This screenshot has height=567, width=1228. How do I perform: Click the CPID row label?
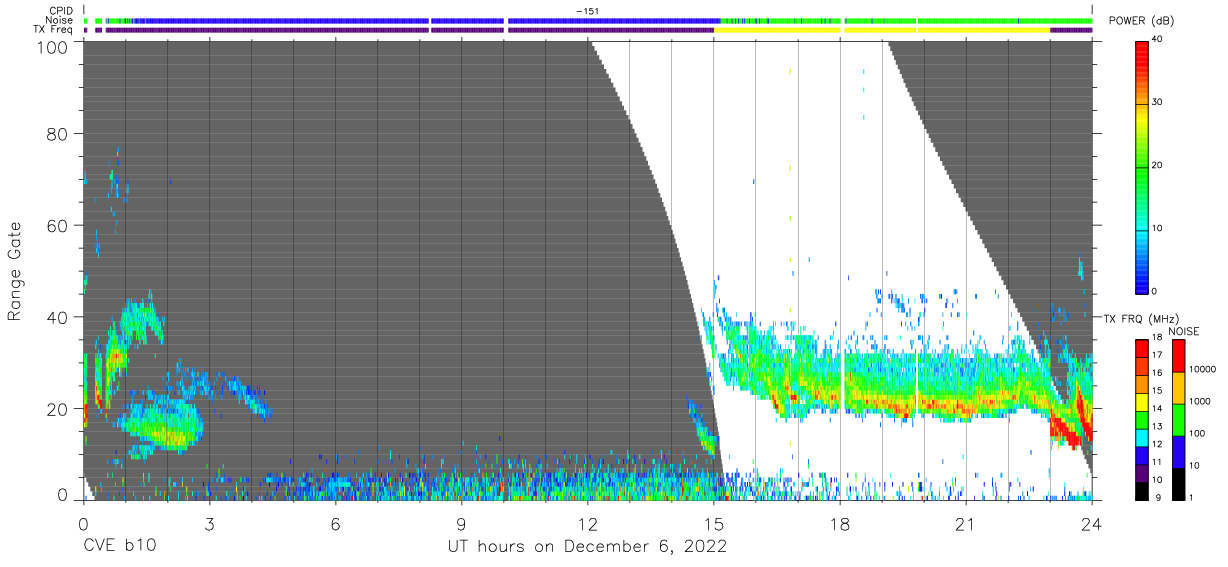pyautogui.click(x=62, y=11)
